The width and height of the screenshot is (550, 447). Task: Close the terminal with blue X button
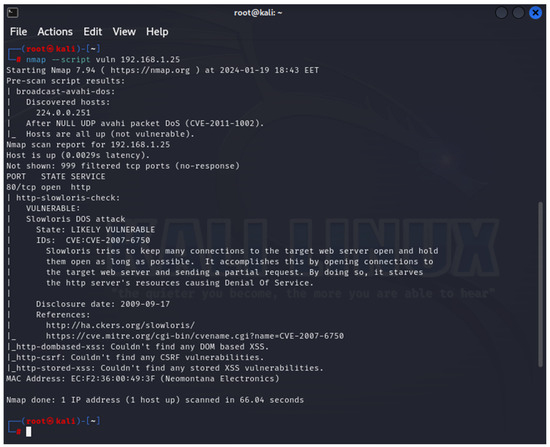click(535, 13)
